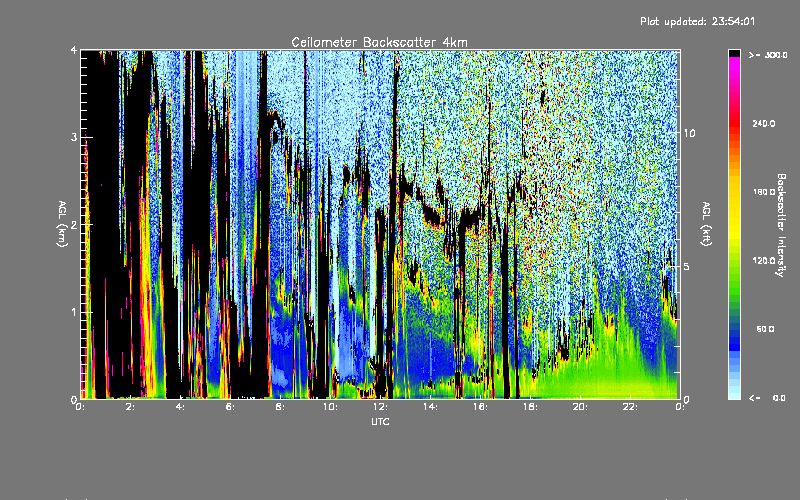Click the "180.0" colorbar value

pos(764,192)
